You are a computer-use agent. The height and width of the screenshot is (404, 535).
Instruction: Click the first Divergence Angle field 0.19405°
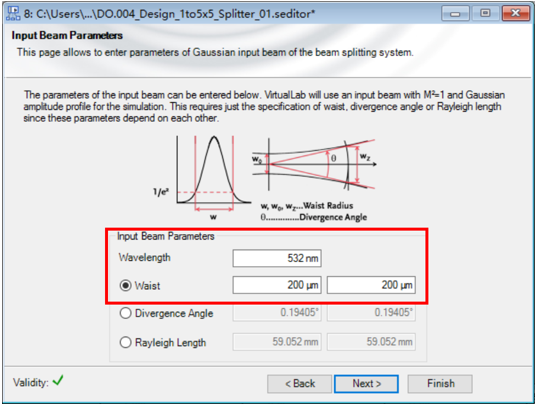coord(277,313)
